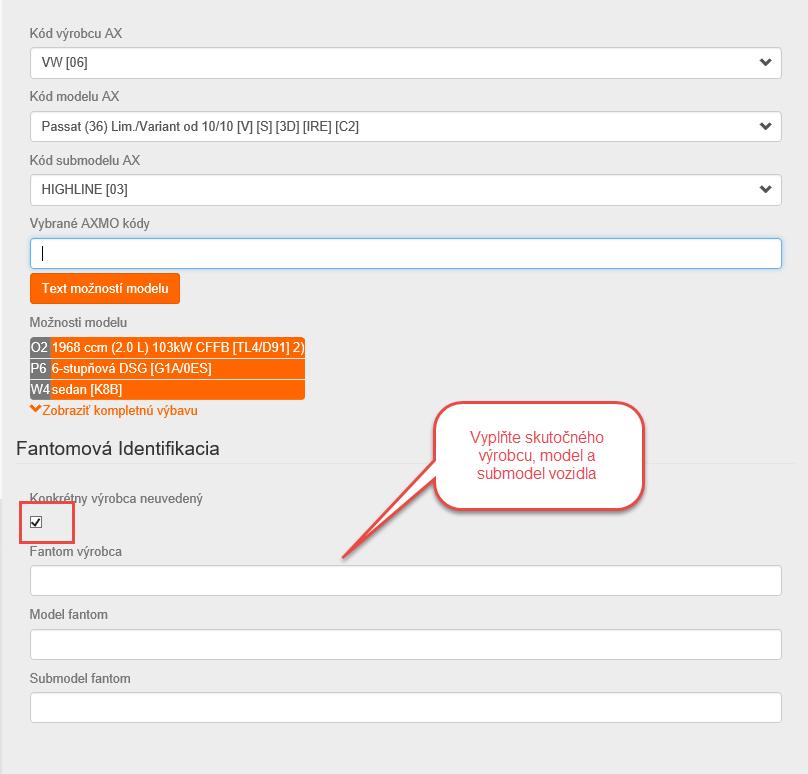This screenshot has height=774, width=808.
Task: Click the Fantom výrobca label
Action: (76, 551)
